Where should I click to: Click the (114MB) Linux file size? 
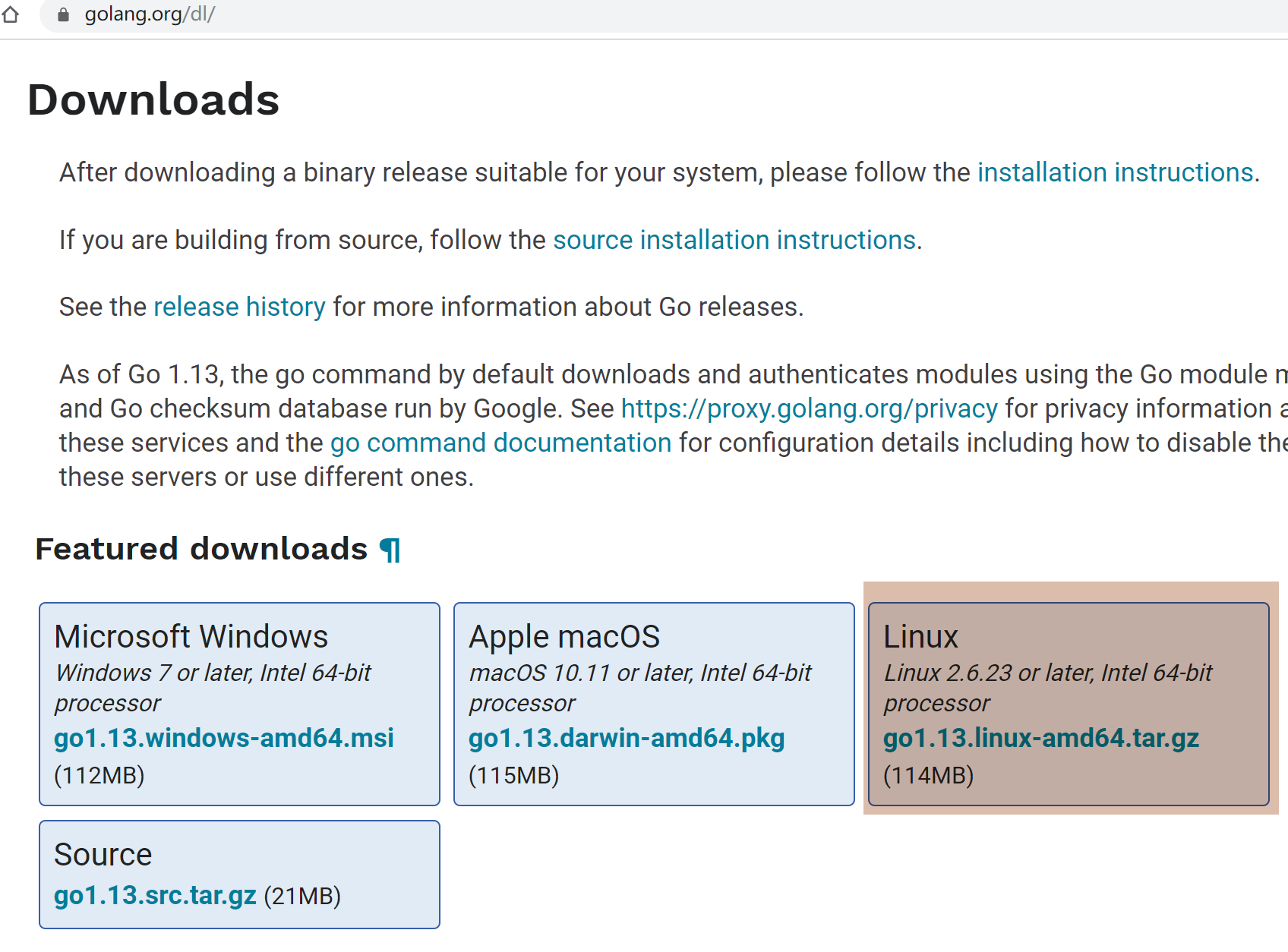pyautogui.click(x=929, y=775)
